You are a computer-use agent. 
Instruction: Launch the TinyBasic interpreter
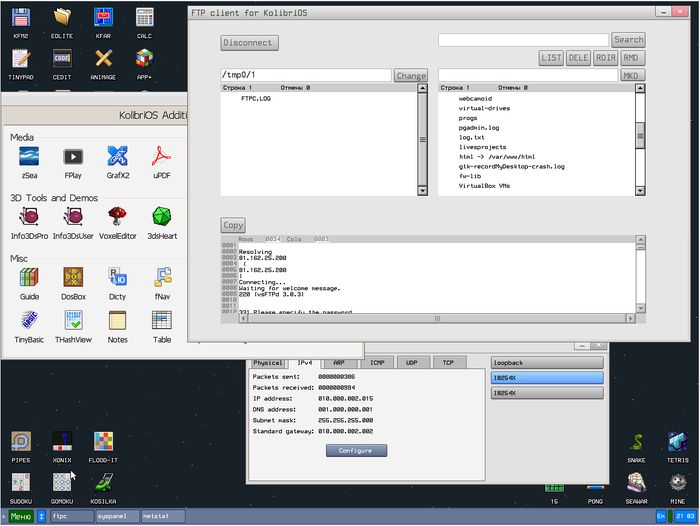(x=29, y=322)
